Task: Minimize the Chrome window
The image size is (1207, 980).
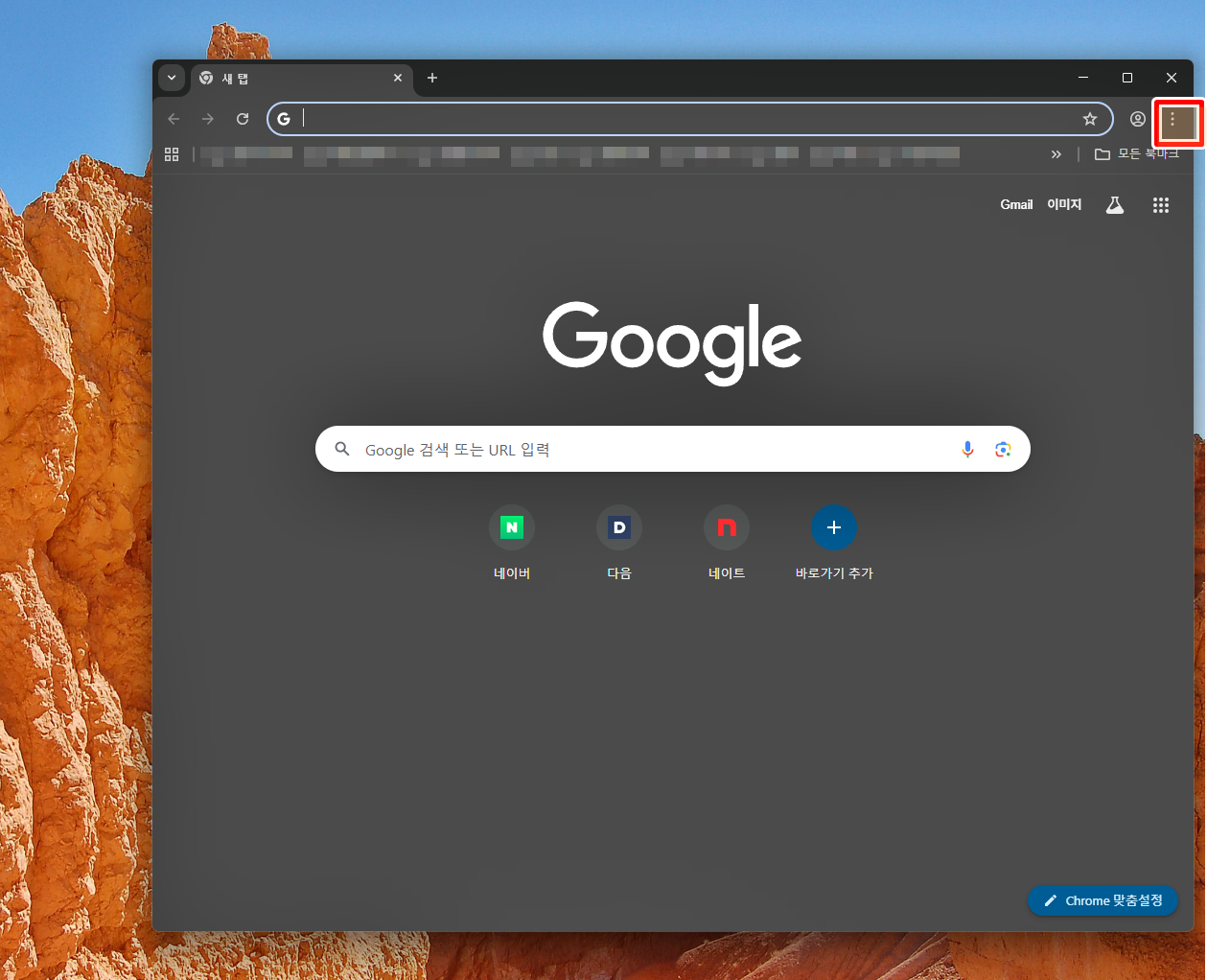Action: tap(1083, 78)
